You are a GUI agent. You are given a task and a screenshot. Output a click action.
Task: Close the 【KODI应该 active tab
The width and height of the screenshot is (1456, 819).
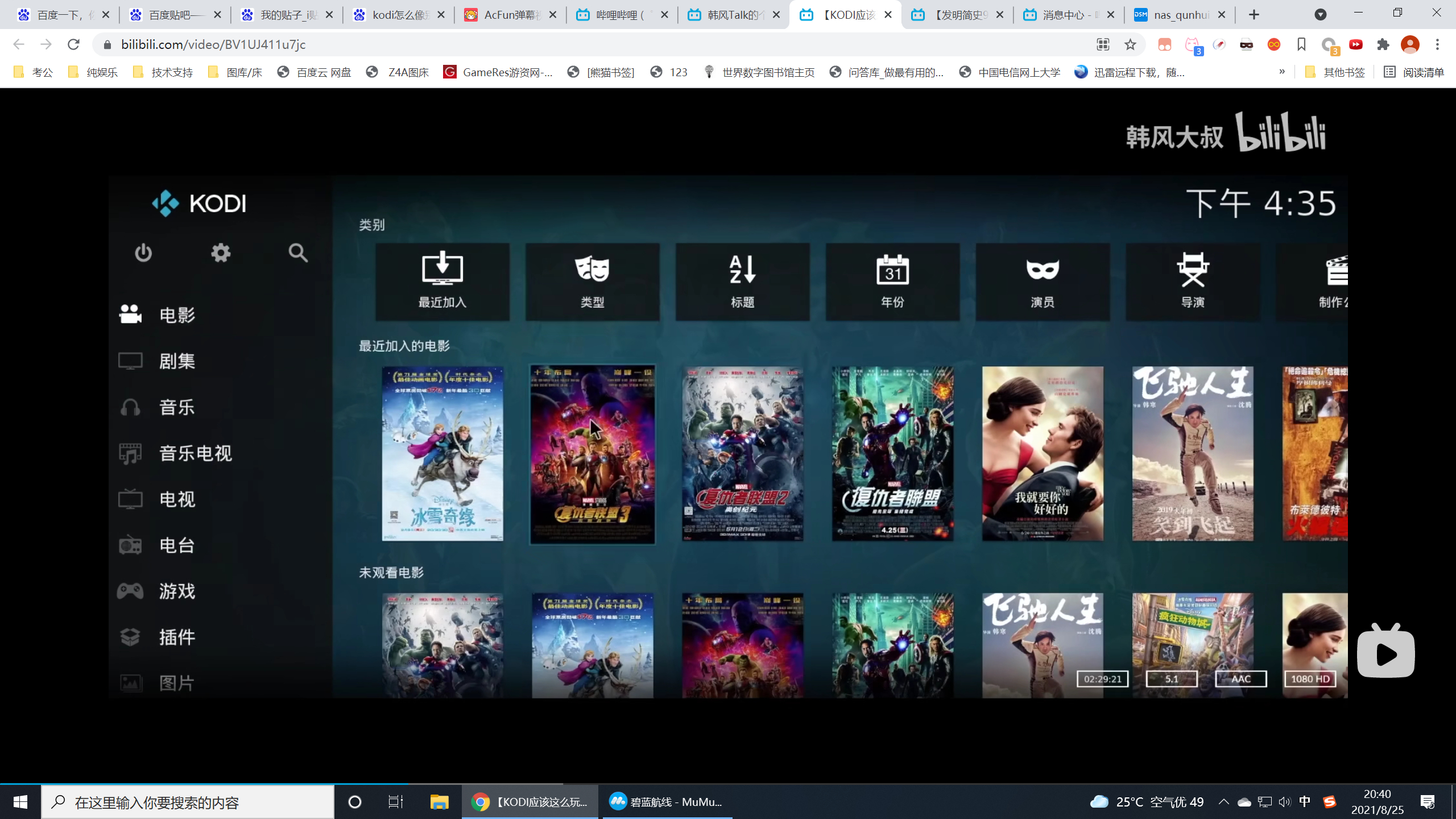tap(888, 15)
